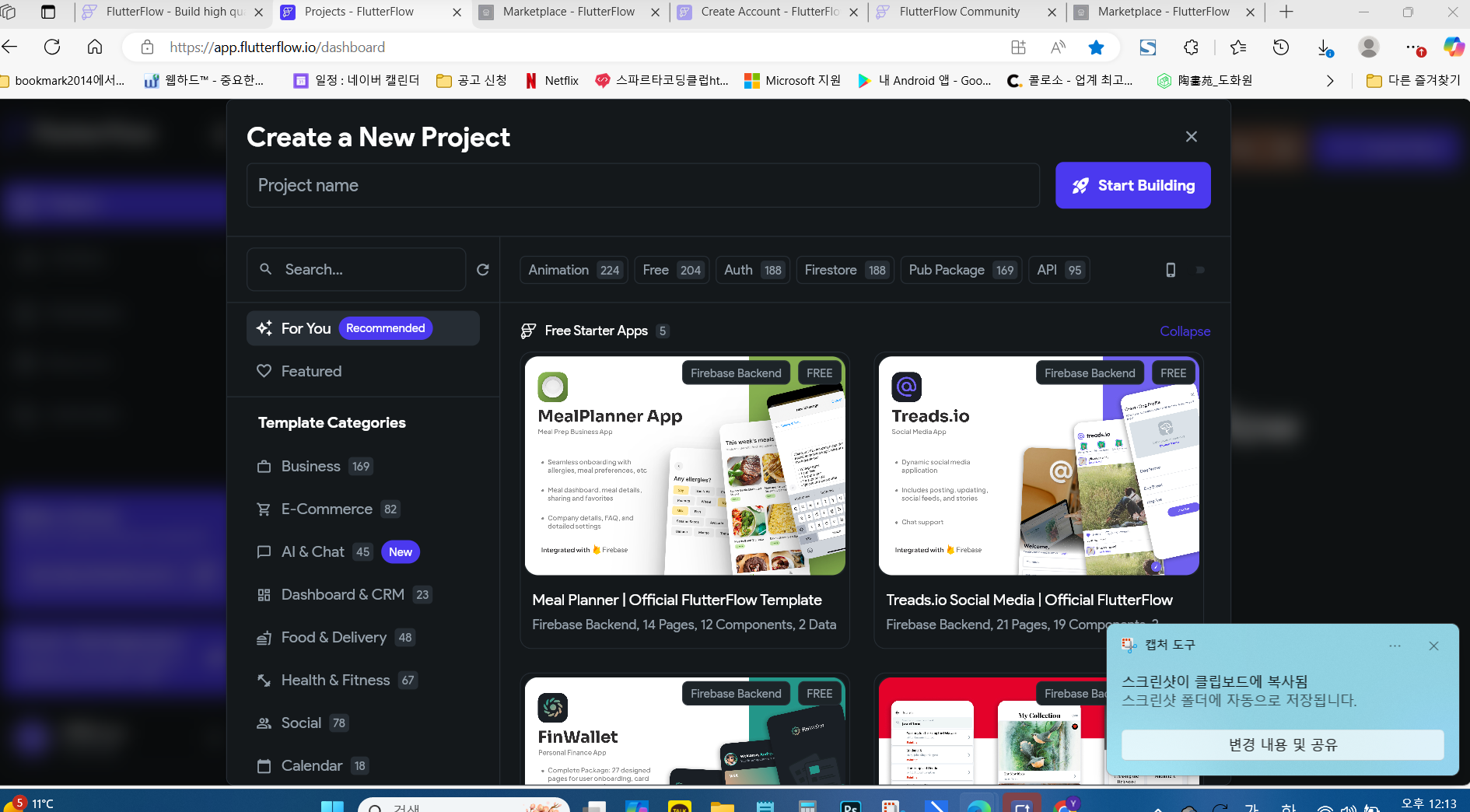The image size is (1470, 812).
Task: Toggle the Auth filter chip
Action: pyautogui.click(x=753, y=270)
